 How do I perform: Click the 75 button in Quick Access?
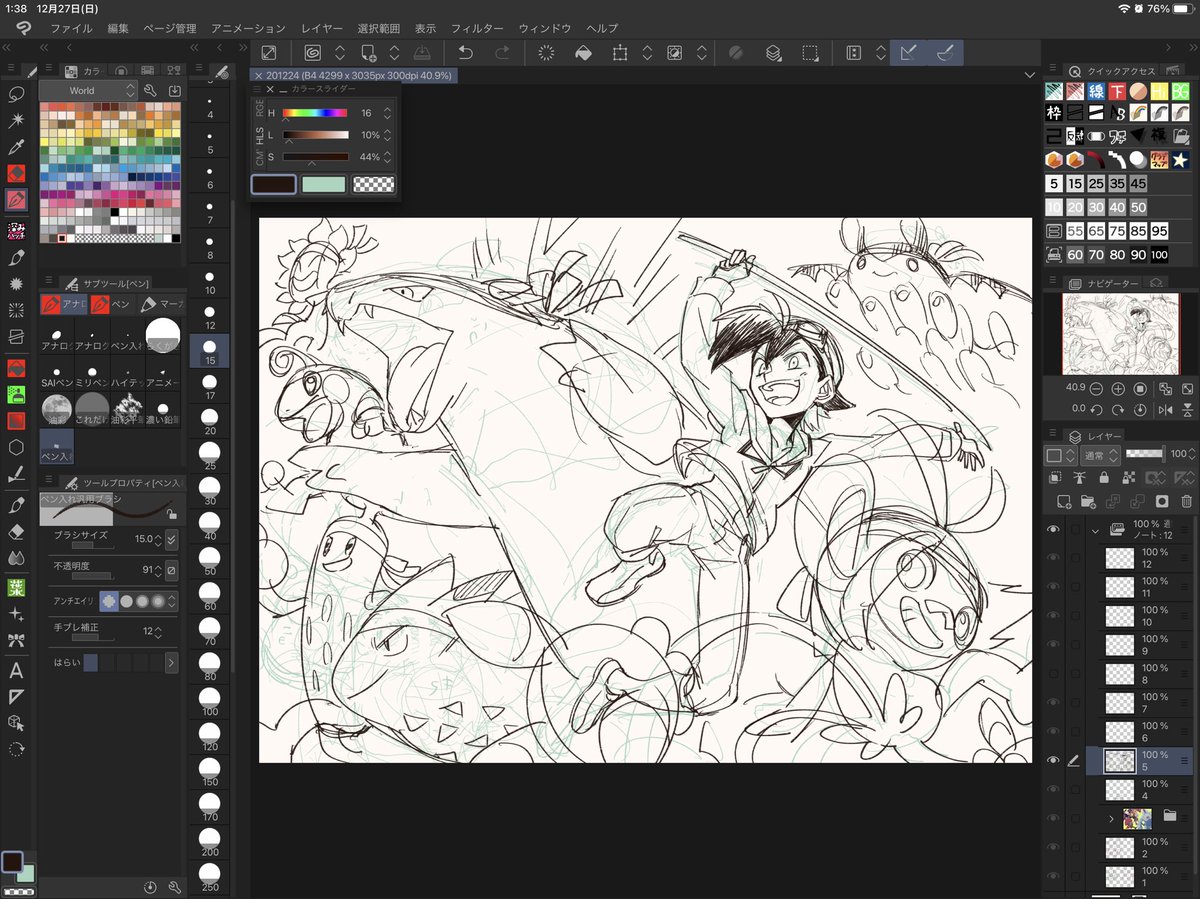click(x=1117, y=231)
